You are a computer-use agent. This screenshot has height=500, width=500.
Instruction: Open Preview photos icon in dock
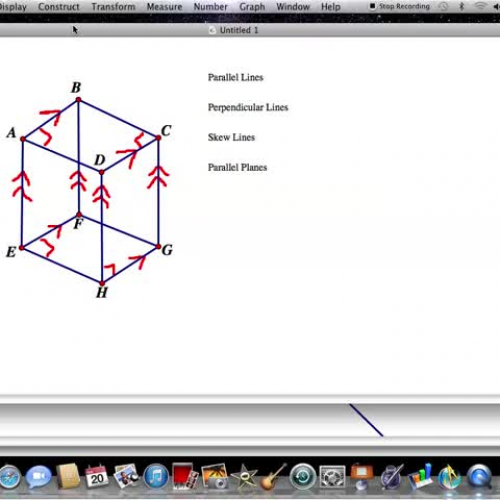click(126, 476)
